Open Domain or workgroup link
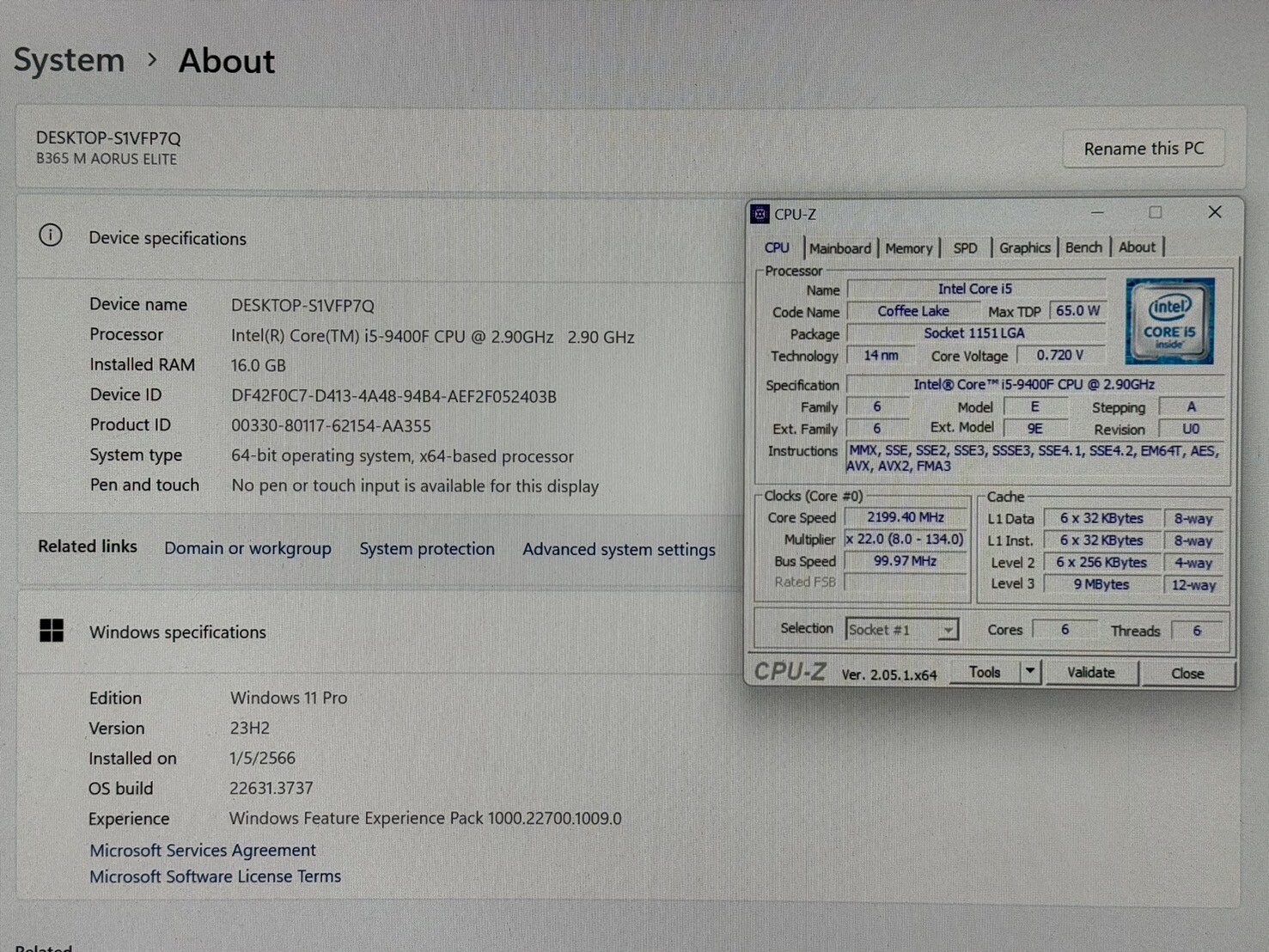 (x=247, y=548)
